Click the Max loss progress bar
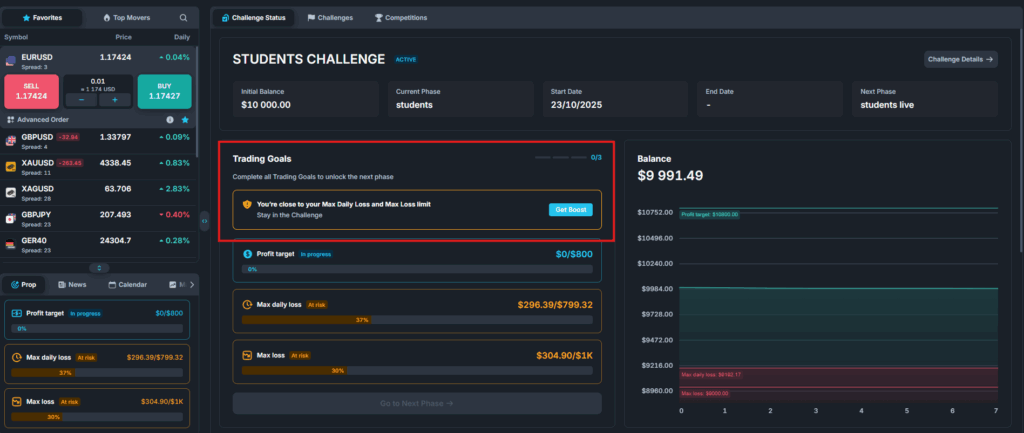This screenshot has width=1024, height=433. [417, 370]
